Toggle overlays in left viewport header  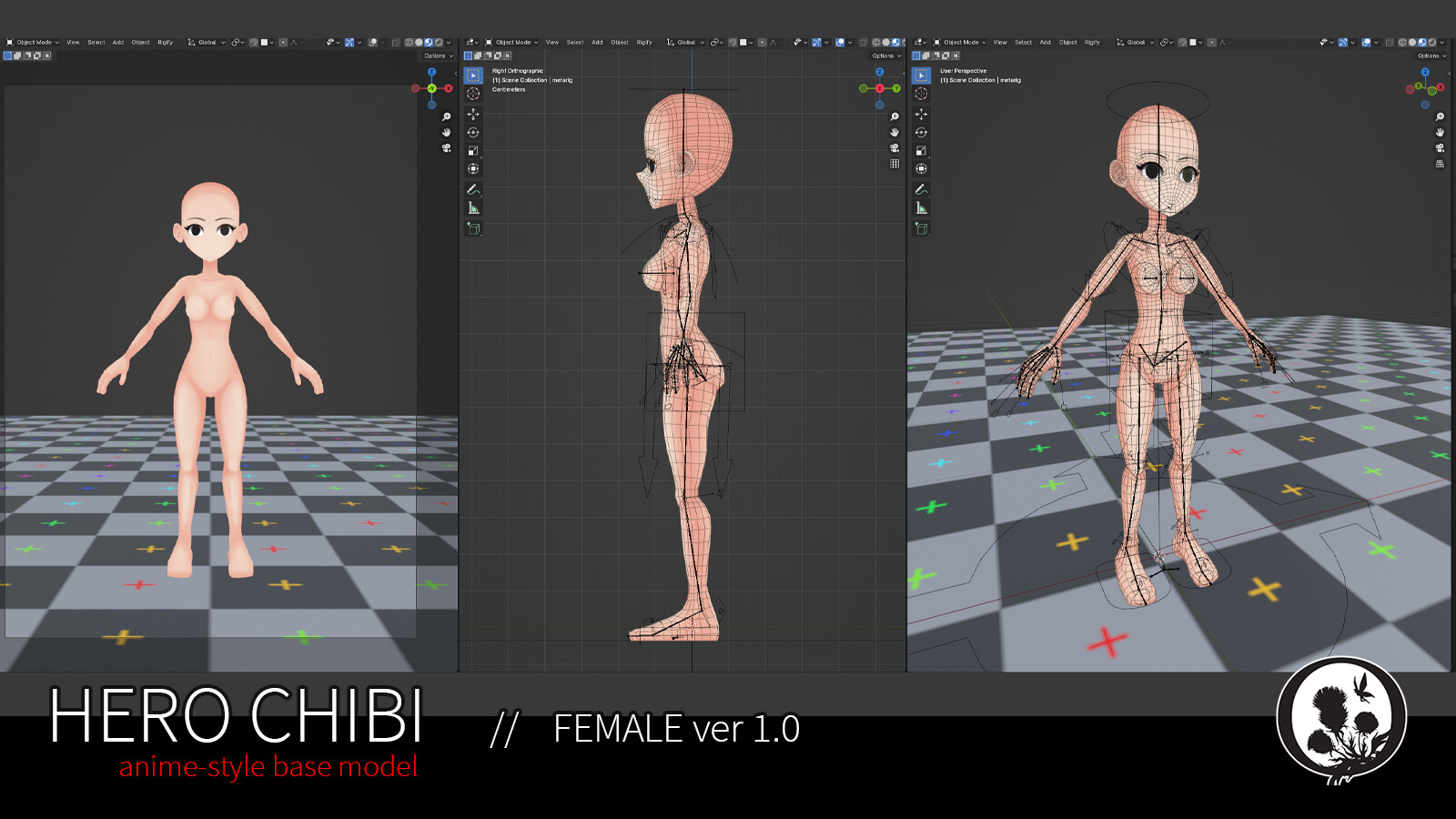[373, 42]
